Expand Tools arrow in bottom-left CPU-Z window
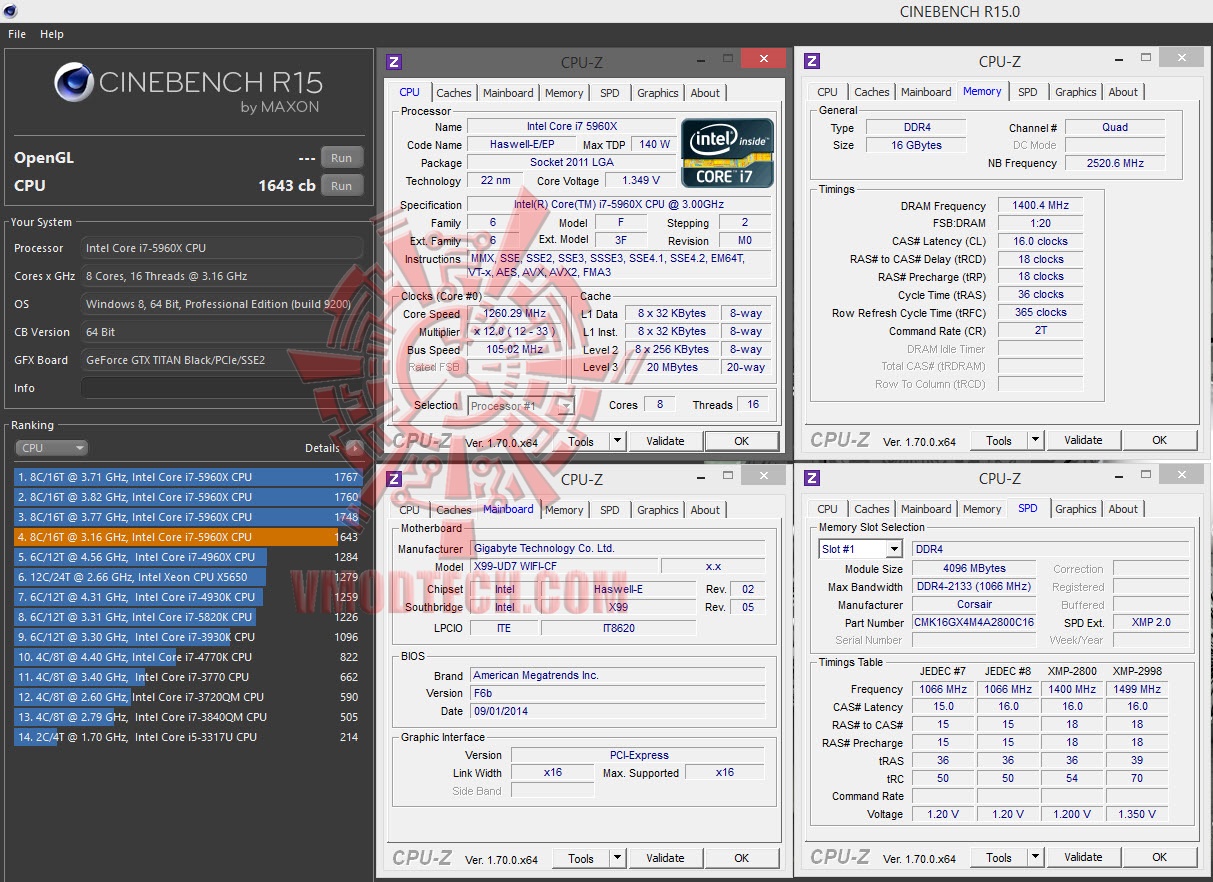Image resolution: width=1213 pixels, height=882 pixels. 618,858
